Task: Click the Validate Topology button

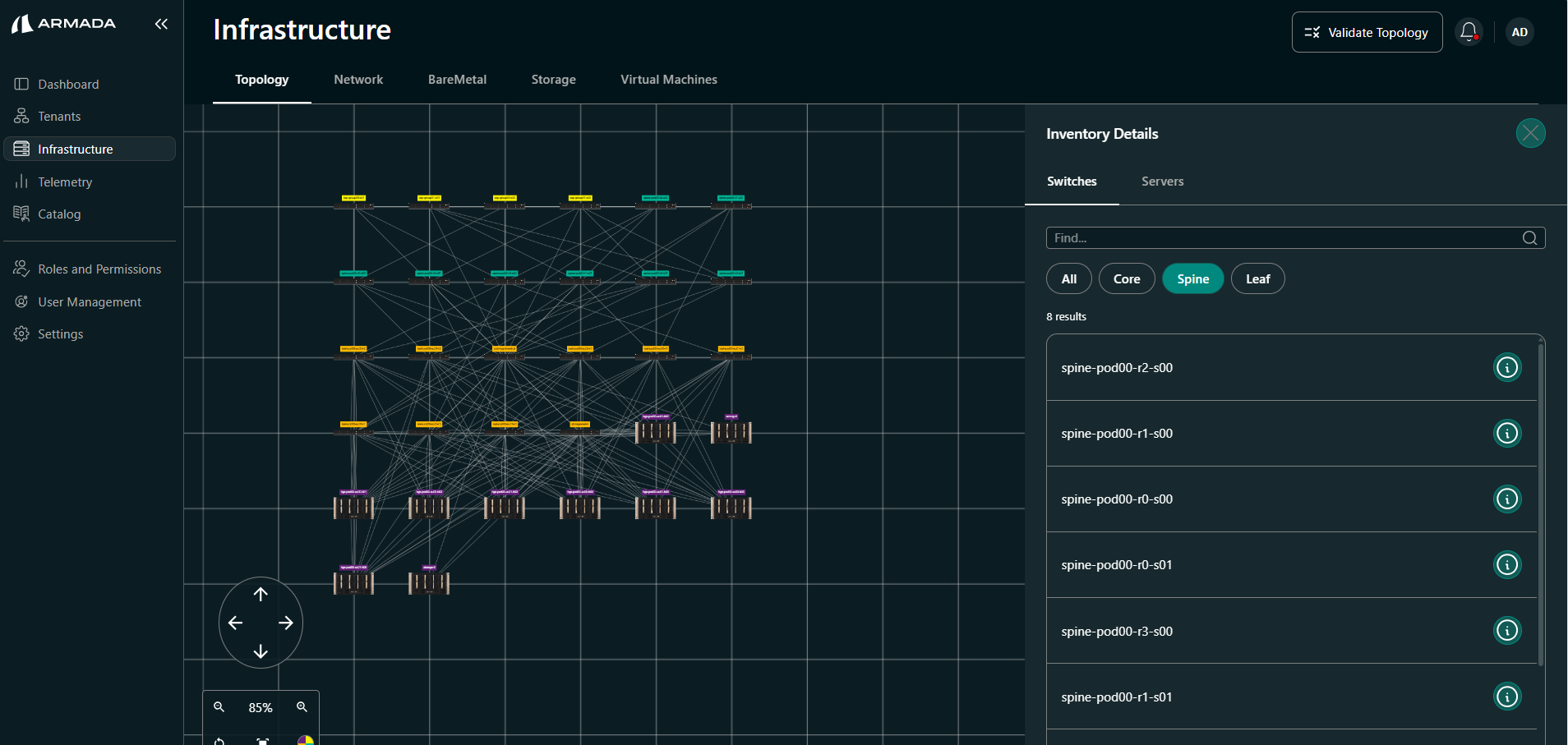Action: (1367, 33)
